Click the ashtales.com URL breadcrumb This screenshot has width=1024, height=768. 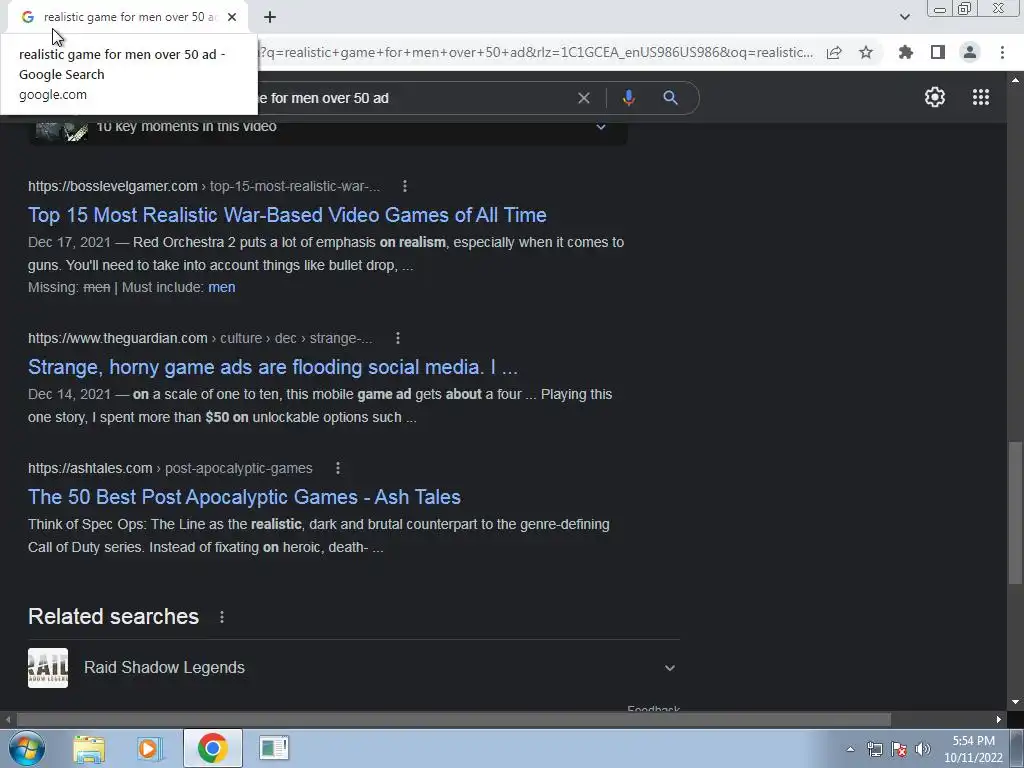click(170, 468)
